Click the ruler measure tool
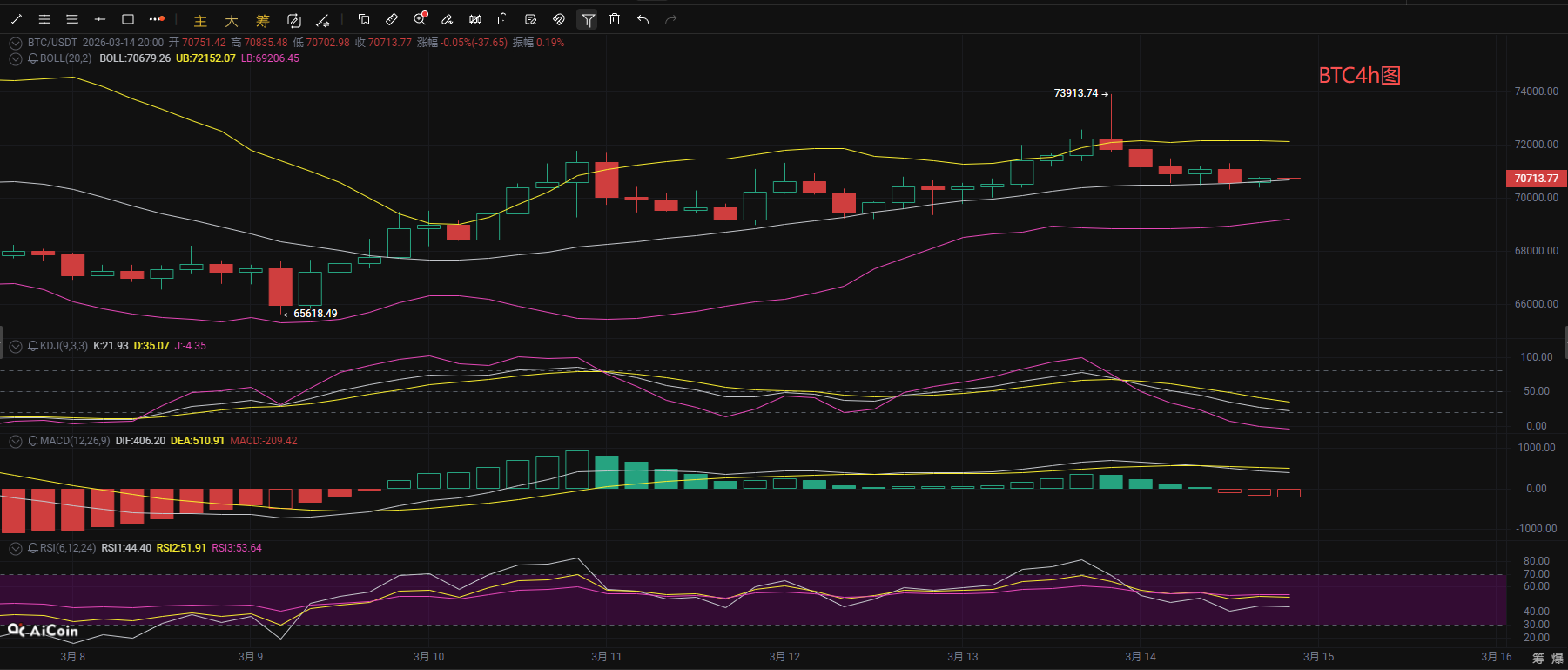This screenshot has width=1568, height=670. coord(392,19)
